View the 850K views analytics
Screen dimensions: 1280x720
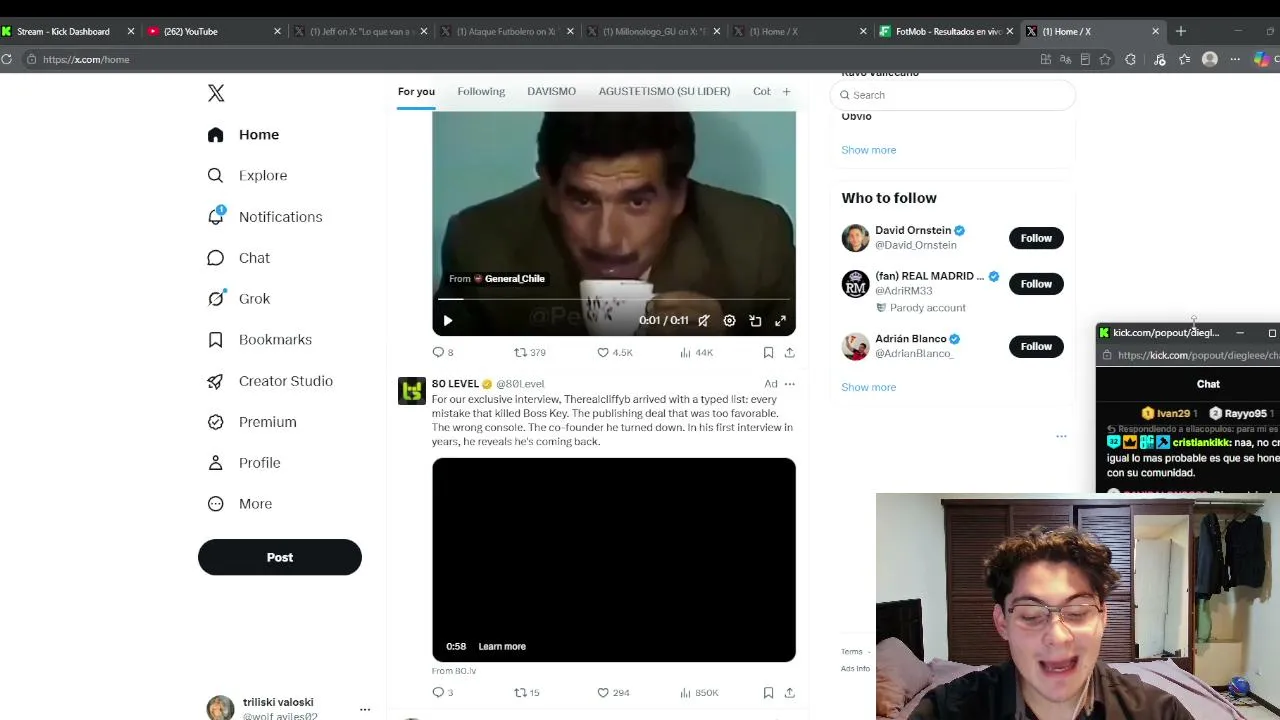(699, 692)
